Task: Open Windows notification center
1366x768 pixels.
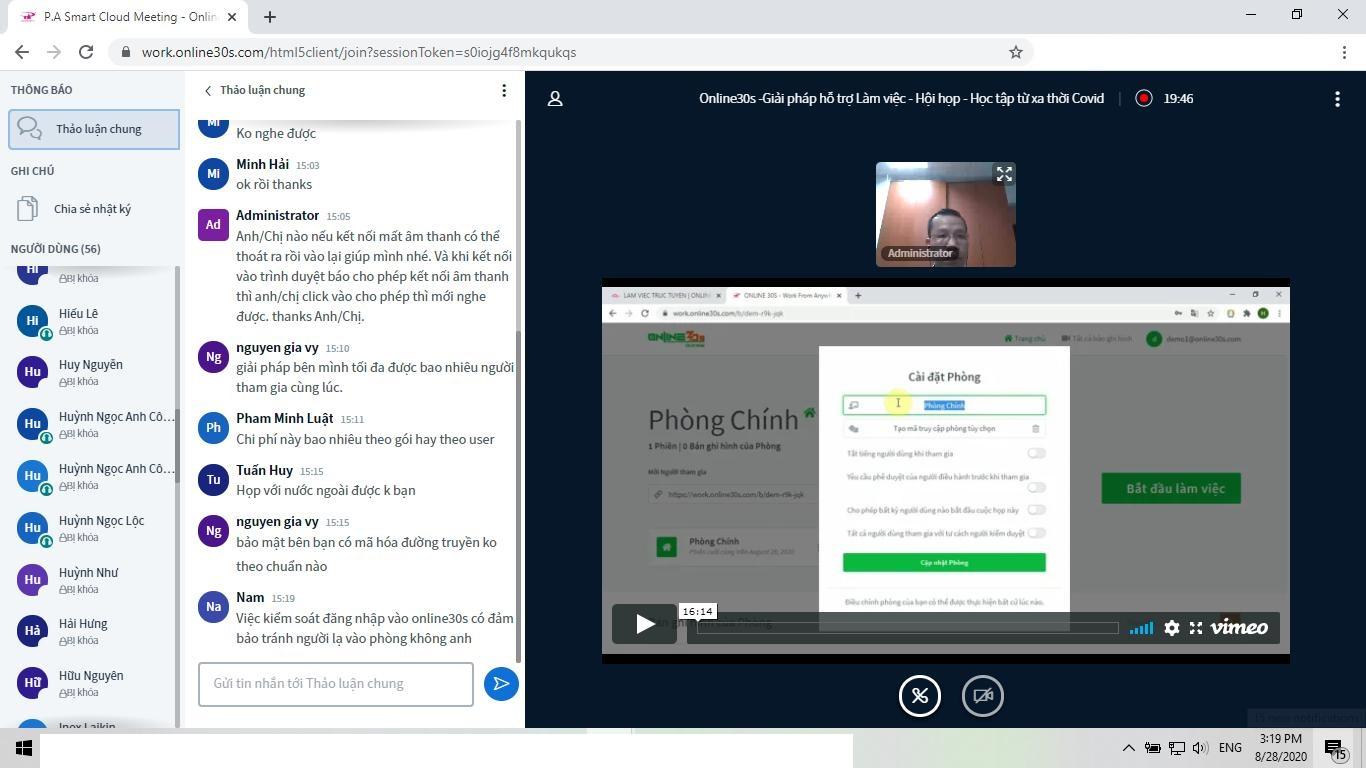Action: coord(1337,748)
